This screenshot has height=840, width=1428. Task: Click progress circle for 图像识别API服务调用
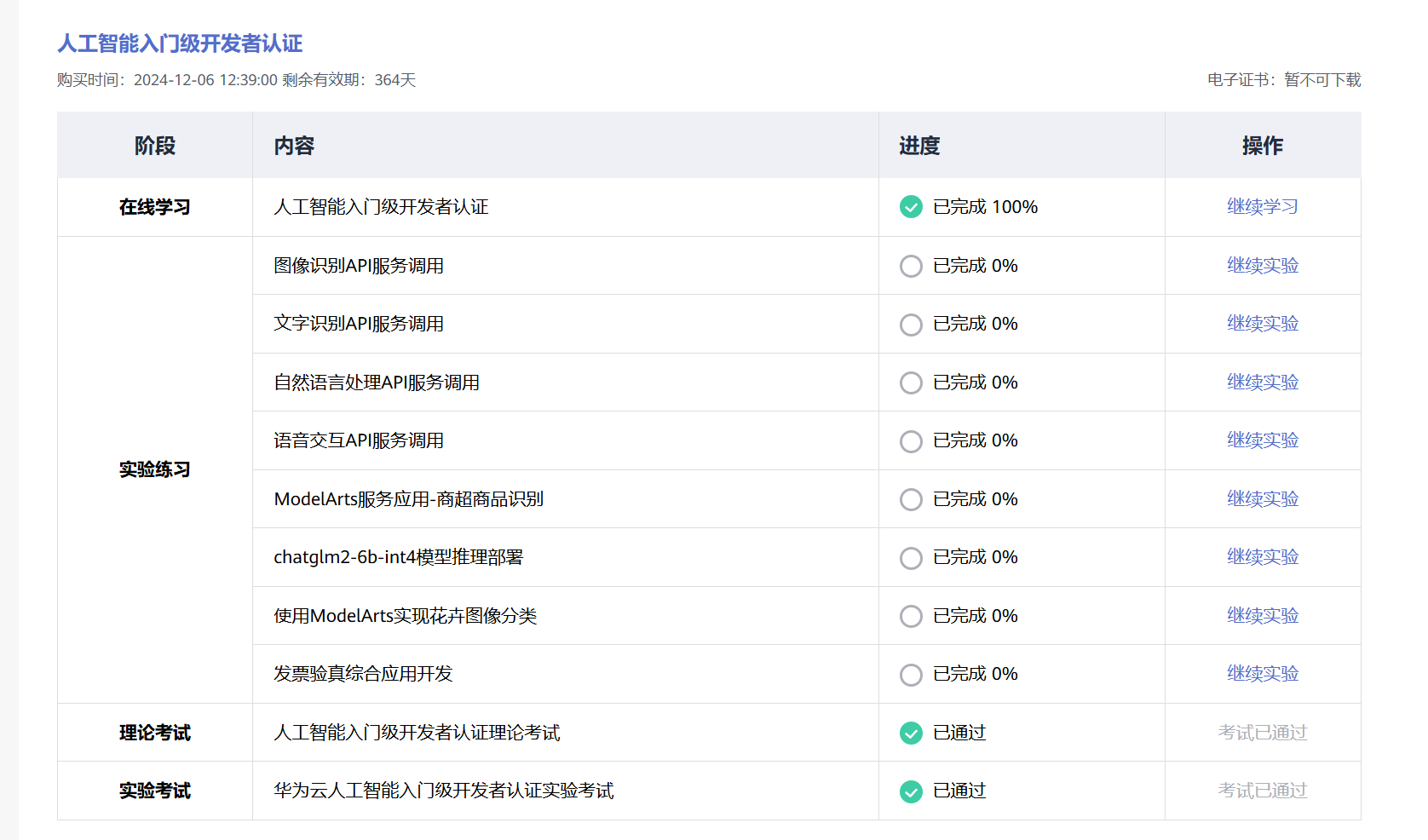coord(911,266)
